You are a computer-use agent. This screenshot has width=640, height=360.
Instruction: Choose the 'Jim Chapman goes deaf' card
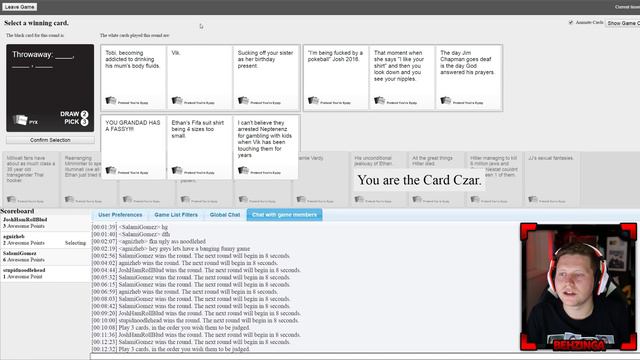click(469, 78)
